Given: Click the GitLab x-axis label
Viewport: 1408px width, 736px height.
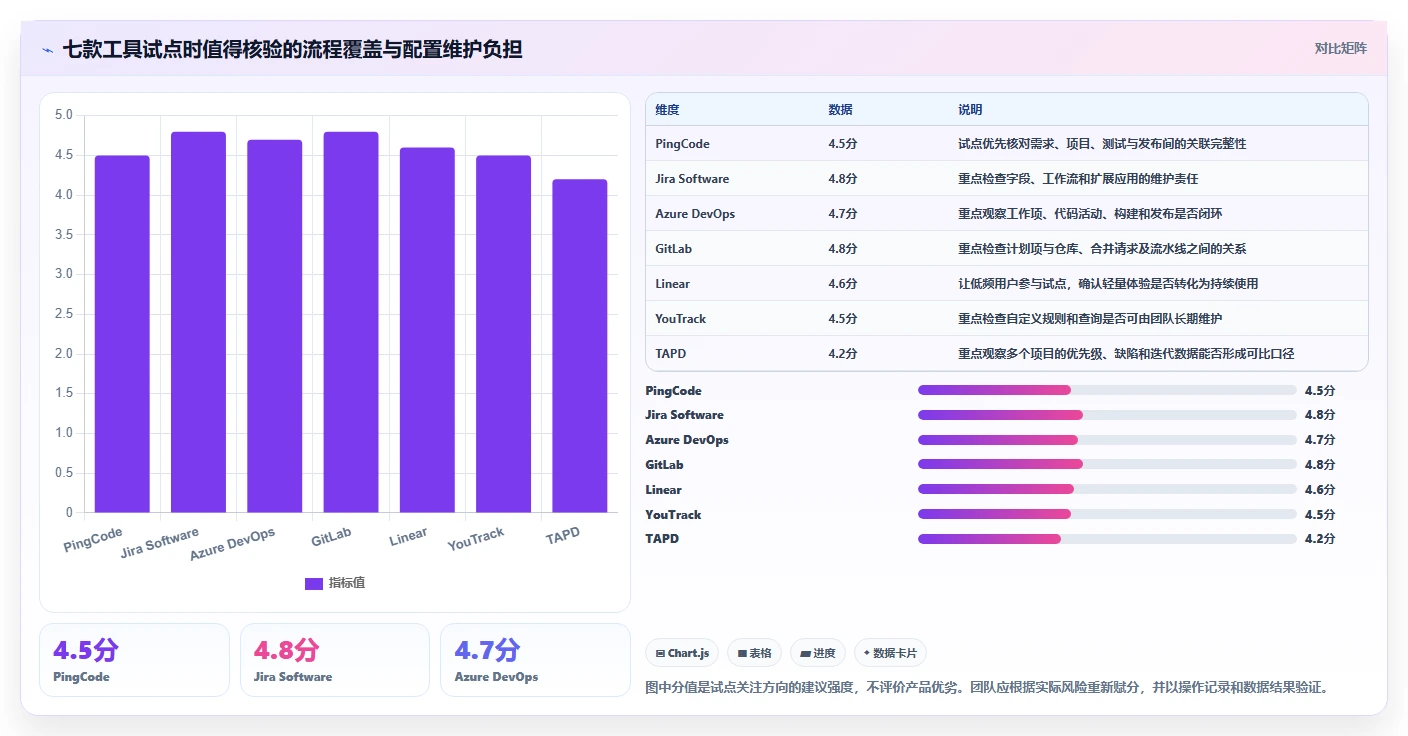Looking at the screenshot, I should pyautogui.click(x=331, y=537).
